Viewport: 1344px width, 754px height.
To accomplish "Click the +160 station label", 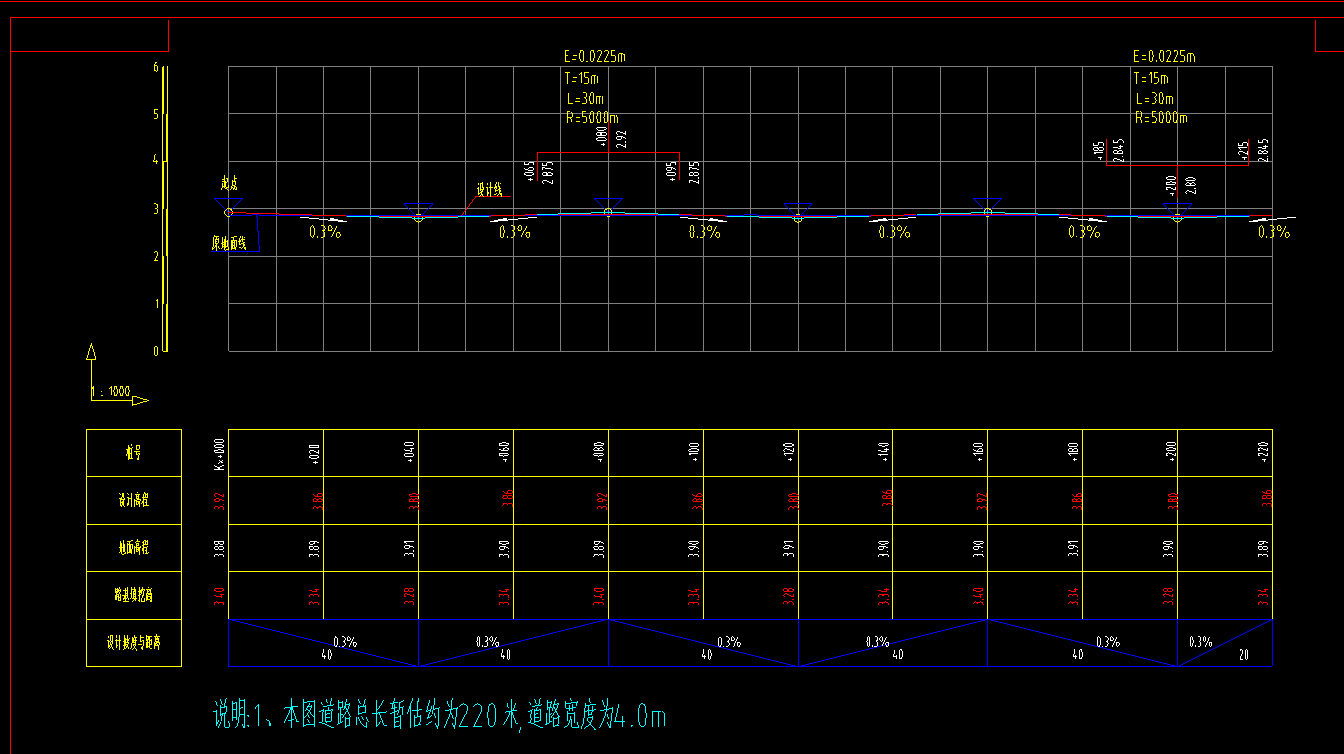I will (980, 454).
